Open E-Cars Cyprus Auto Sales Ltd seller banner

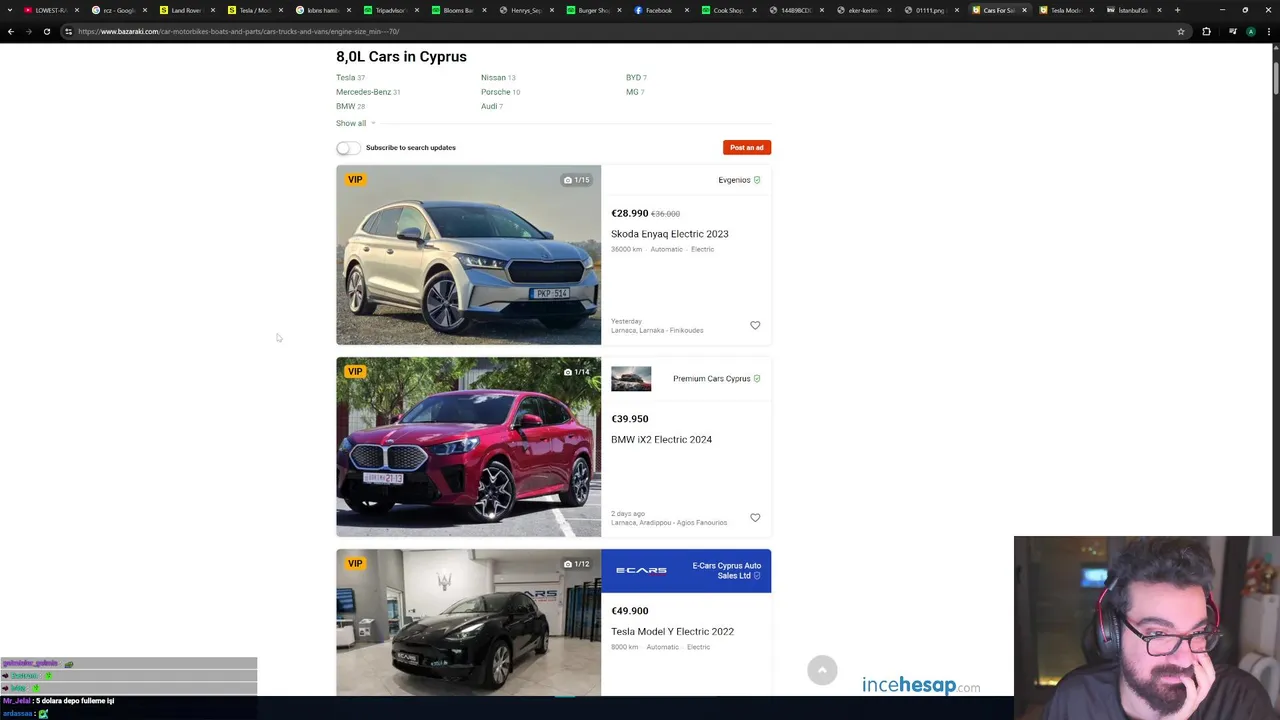tap(686, 571)
